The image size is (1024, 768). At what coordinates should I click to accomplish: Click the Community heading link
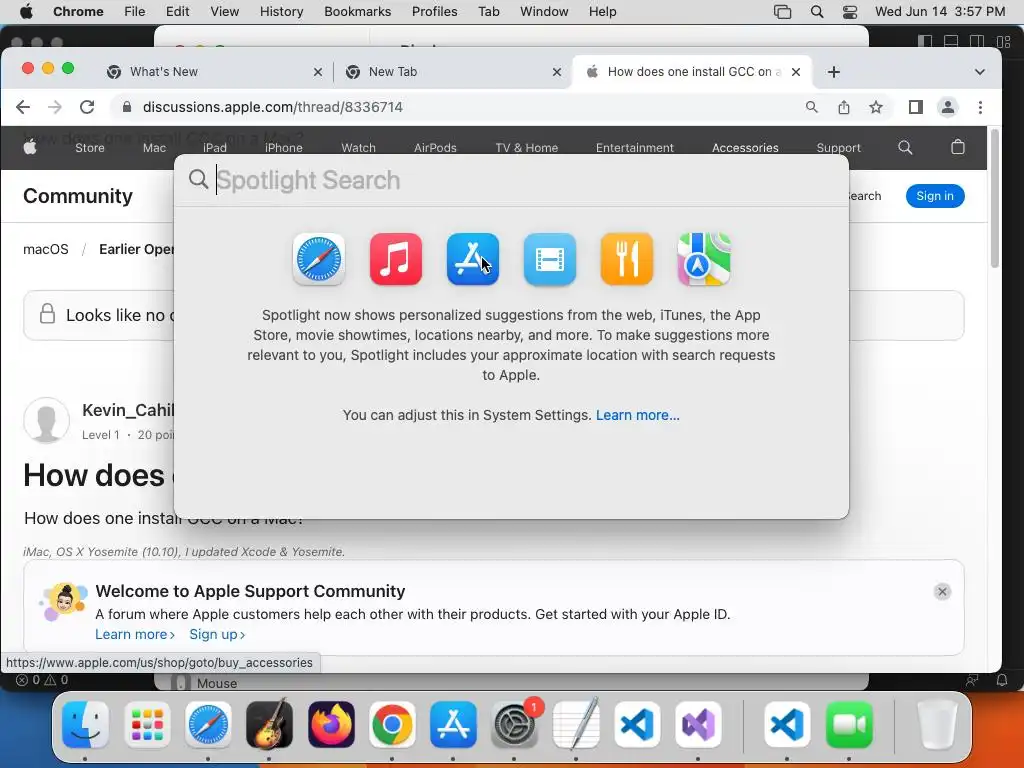(x=78, y=196)
